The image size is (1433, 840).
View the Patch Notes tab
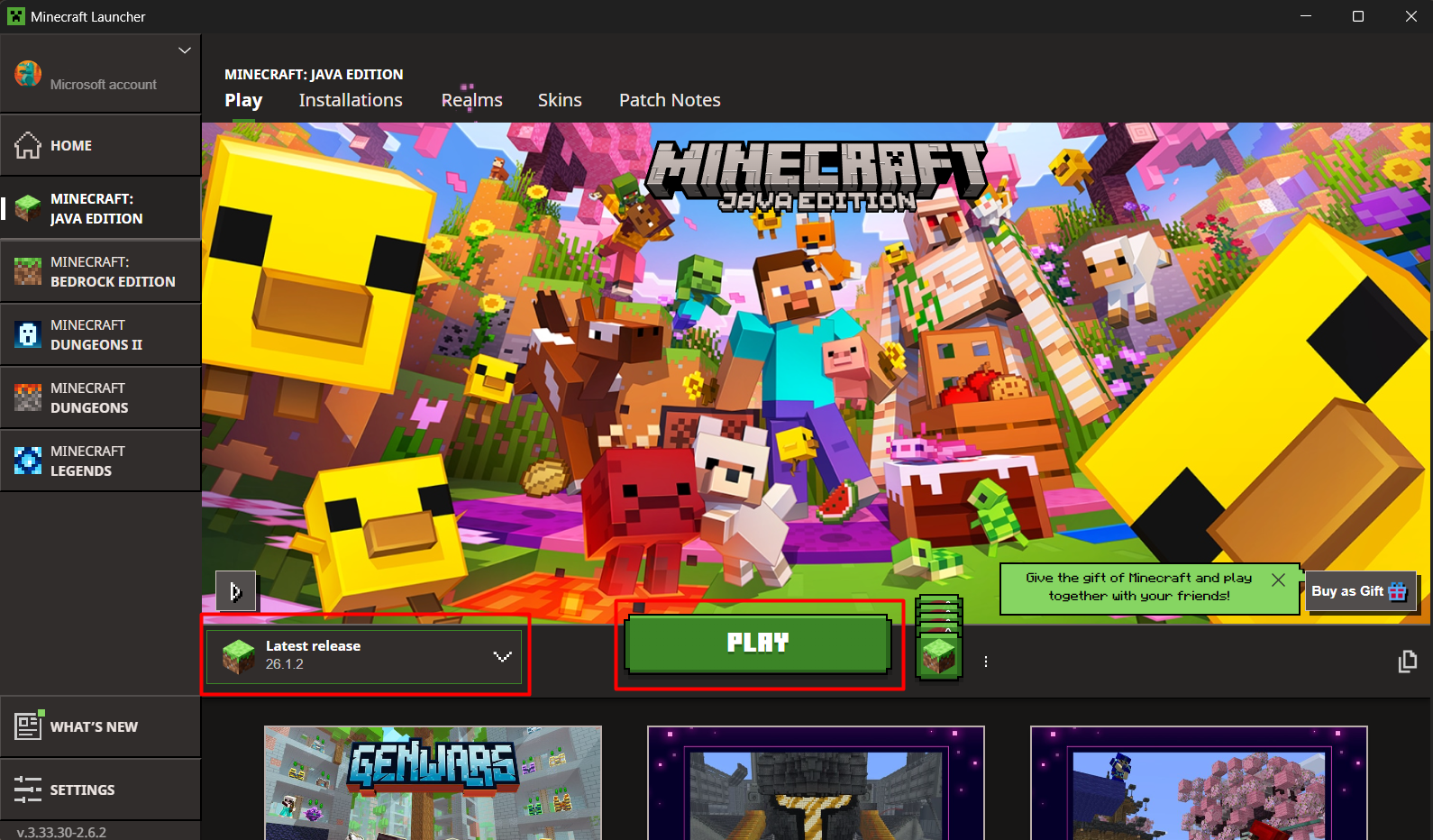(x=670, y=100)
